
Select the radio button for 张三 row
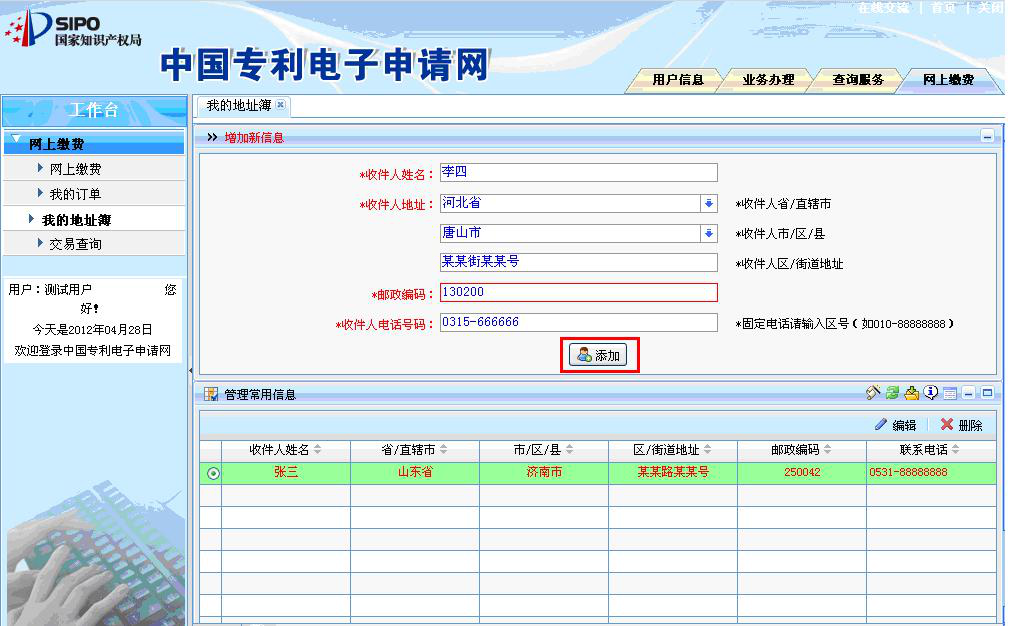coord(212,474)
